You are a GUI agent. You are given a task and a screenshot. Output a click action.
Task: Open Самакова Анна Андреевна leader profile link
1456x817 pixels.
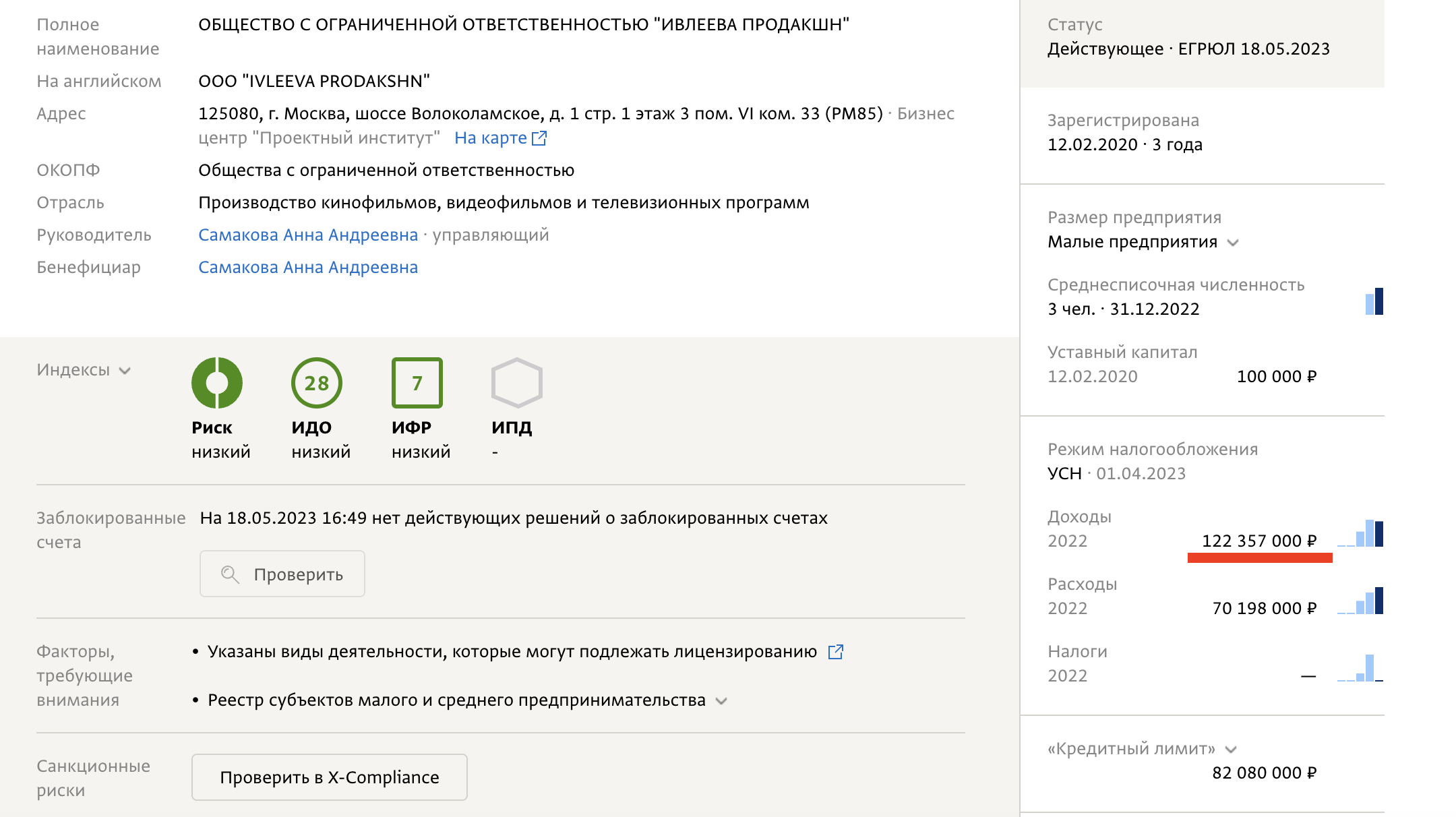point(307,235)
